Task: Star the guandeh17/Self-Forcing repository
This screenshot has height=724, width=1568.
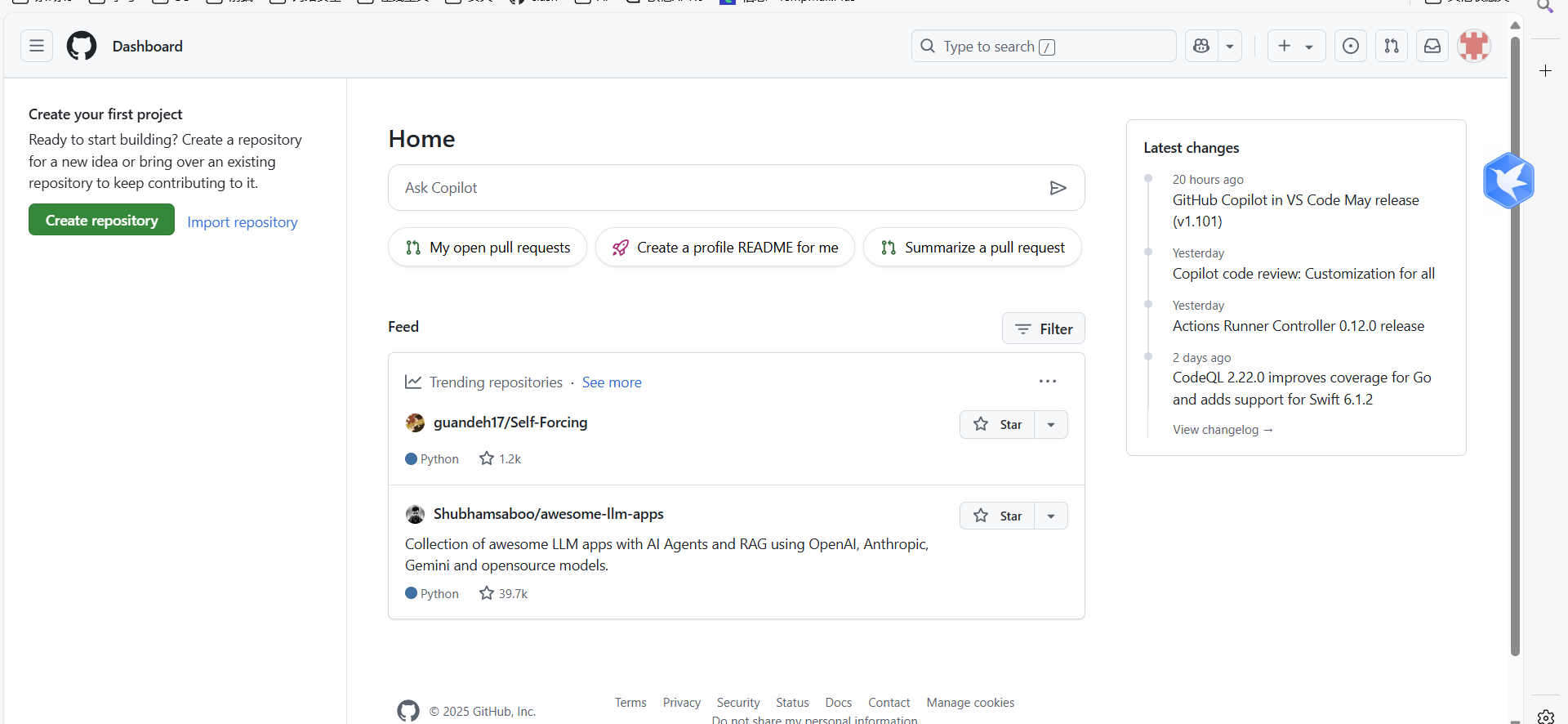Action: 997,424
